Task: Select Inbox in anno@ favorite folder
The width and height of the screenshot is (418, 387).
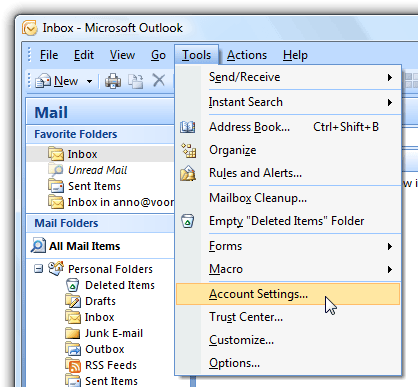Action: point(121,202)
